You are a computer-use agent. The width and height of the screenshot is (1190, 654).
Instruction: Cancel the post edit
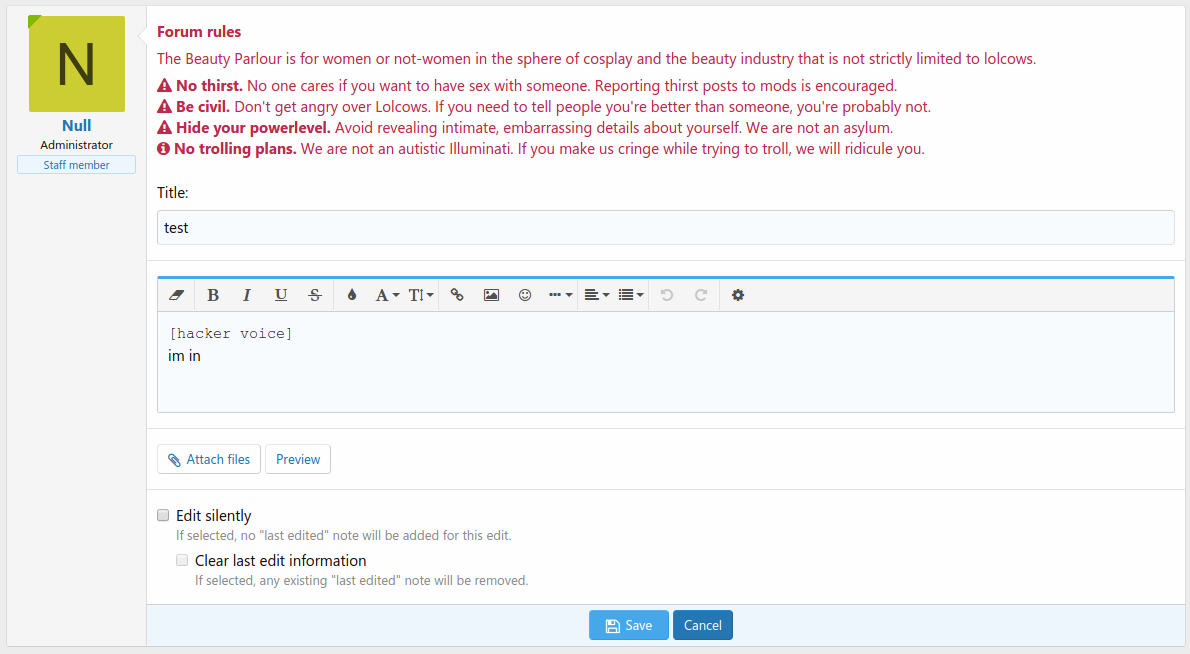click(703, 625)
